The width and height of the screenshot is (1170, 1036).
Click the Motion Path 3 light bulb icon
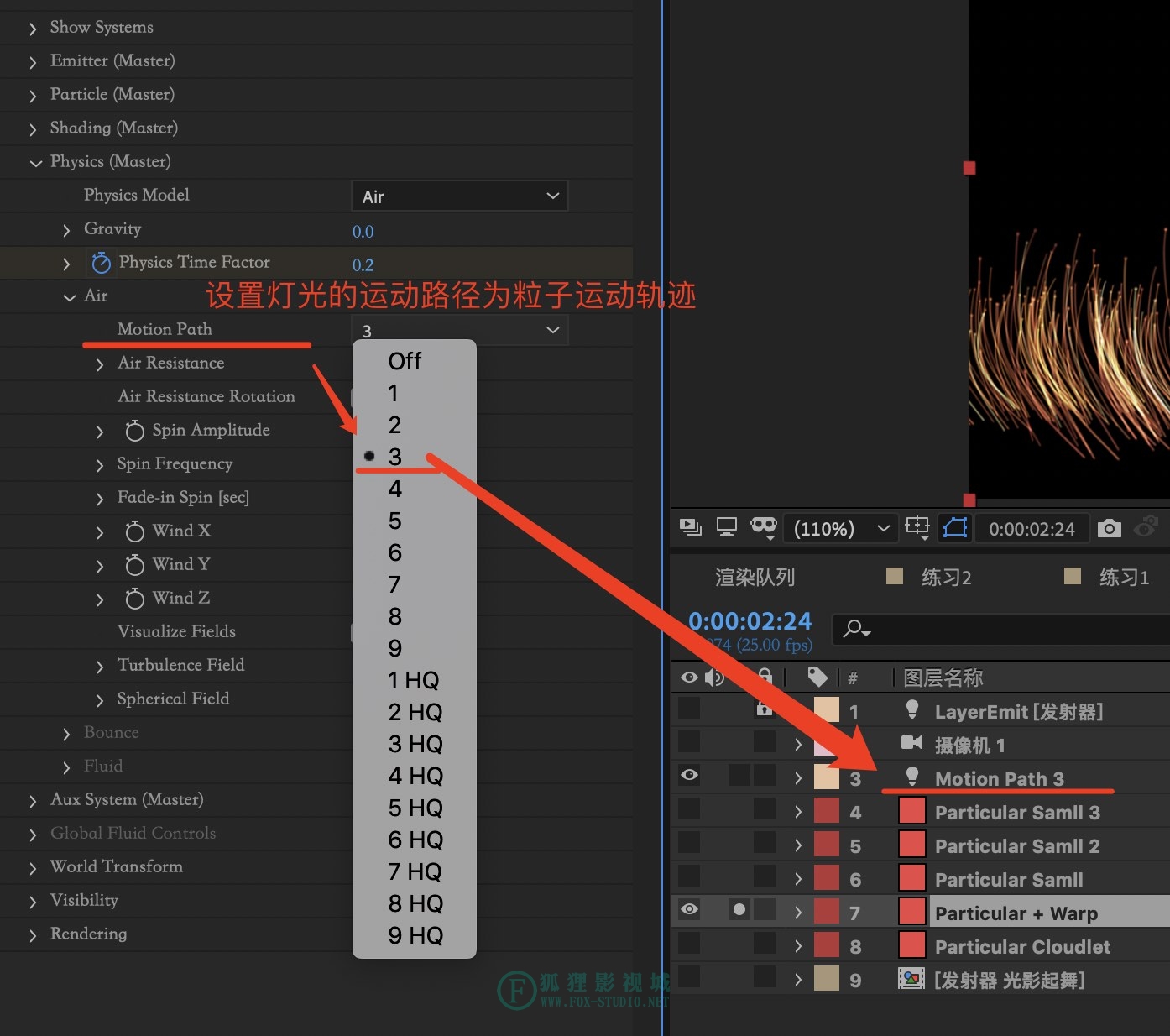click(911, 777)
